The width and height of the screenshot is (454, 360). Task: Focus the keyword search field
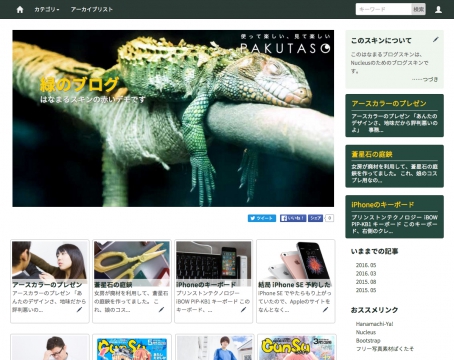pos(384,9)
